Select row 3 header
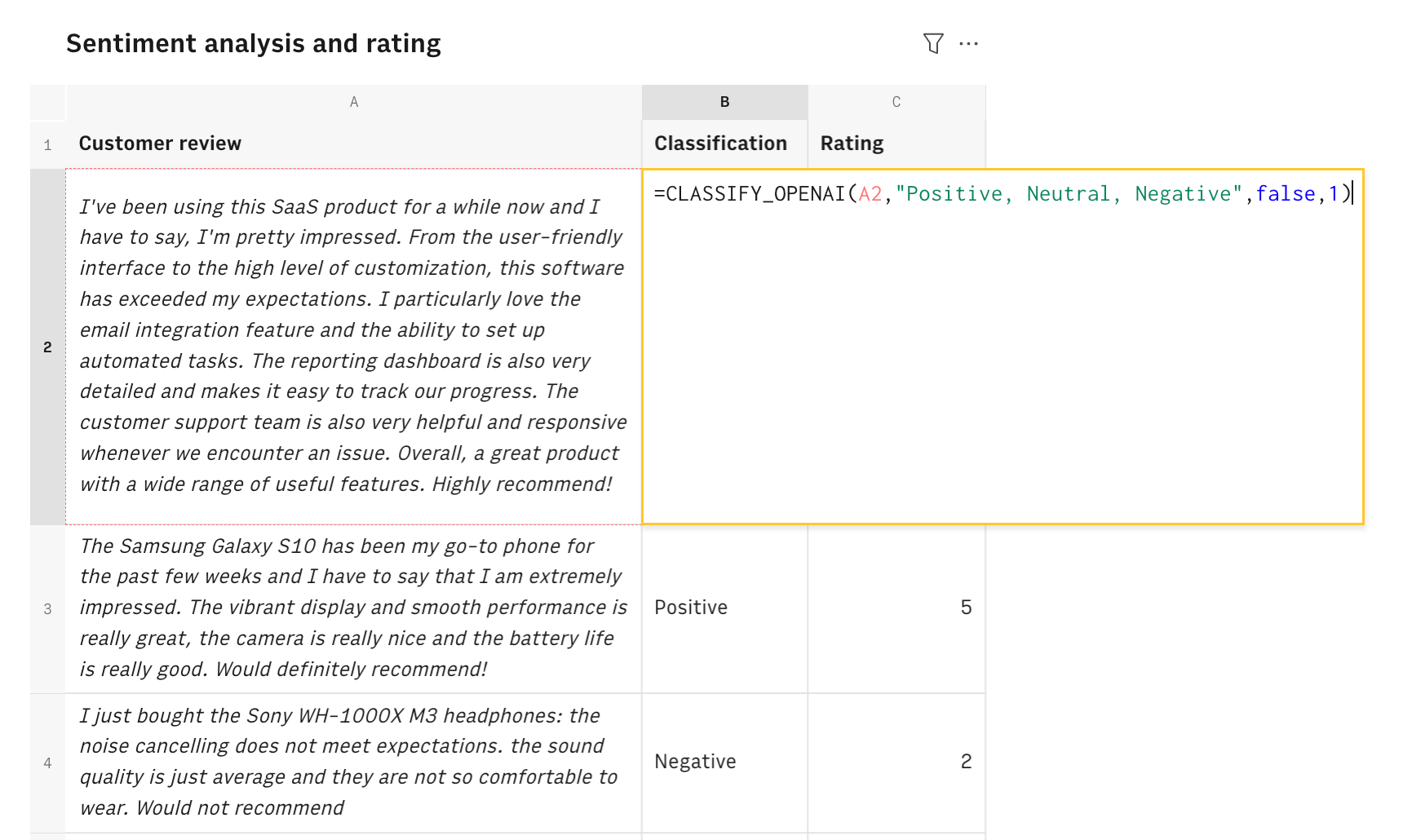Screen dimensions: 1403x840 47,608
